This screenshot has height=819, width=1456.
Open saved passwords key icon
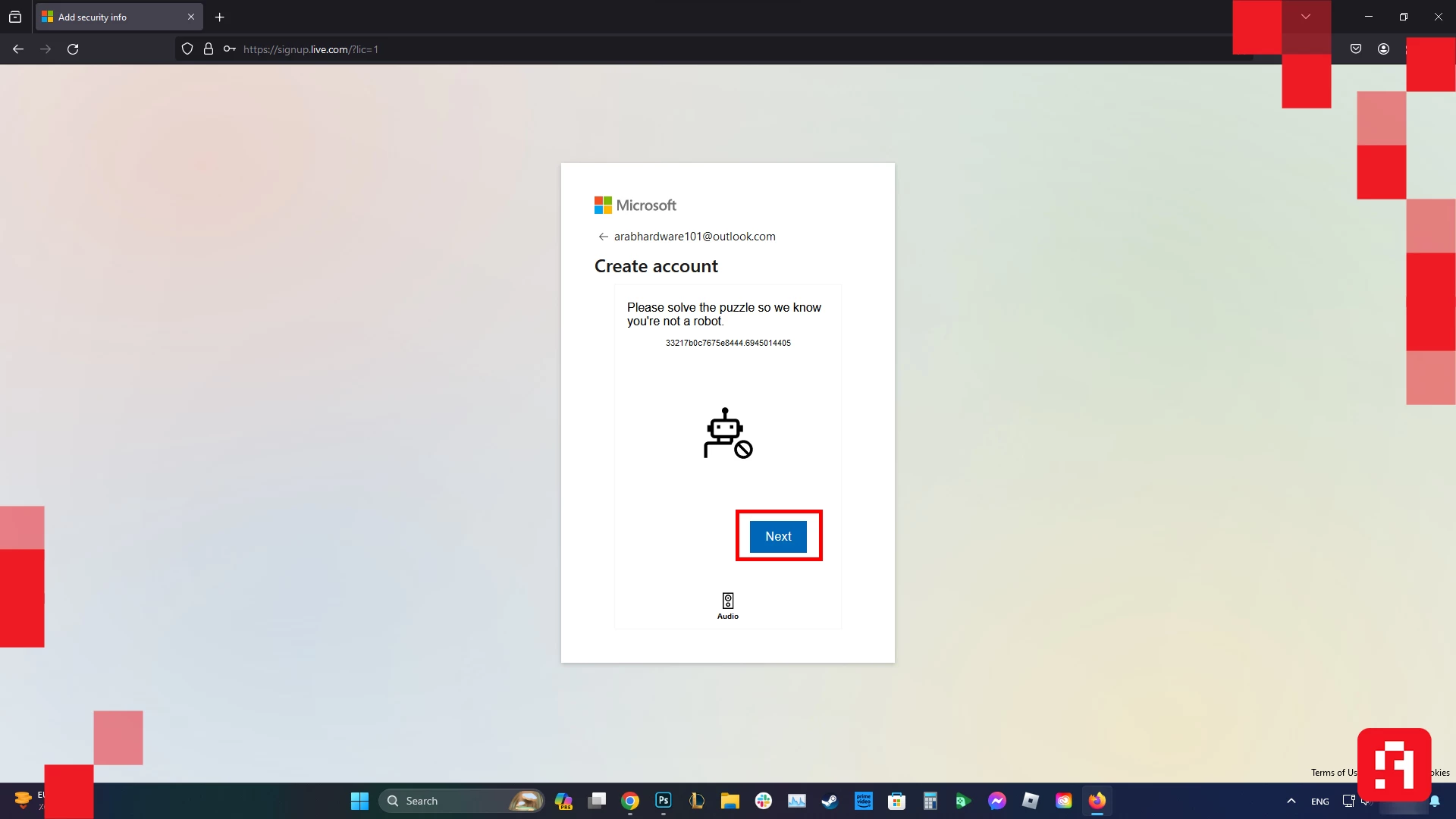tap(229, 49)
